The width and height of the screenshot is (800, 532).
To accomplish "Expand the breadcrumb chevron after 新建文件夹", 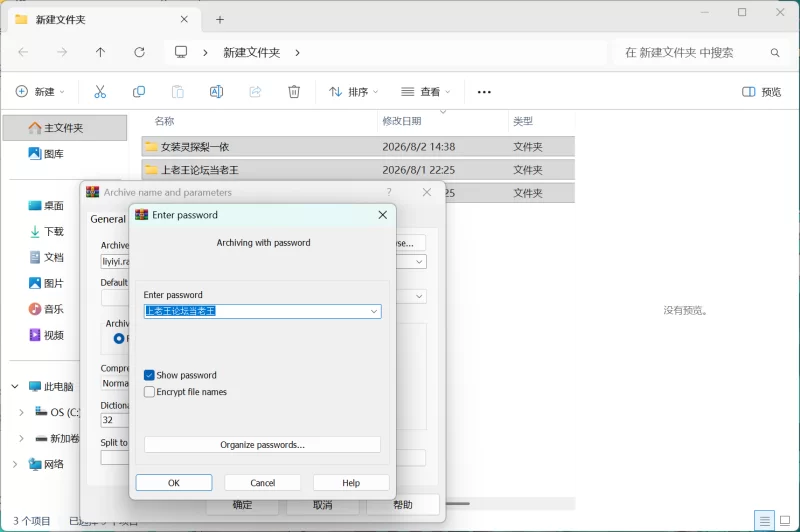I will pyautogui.click(x=297, y=53).
